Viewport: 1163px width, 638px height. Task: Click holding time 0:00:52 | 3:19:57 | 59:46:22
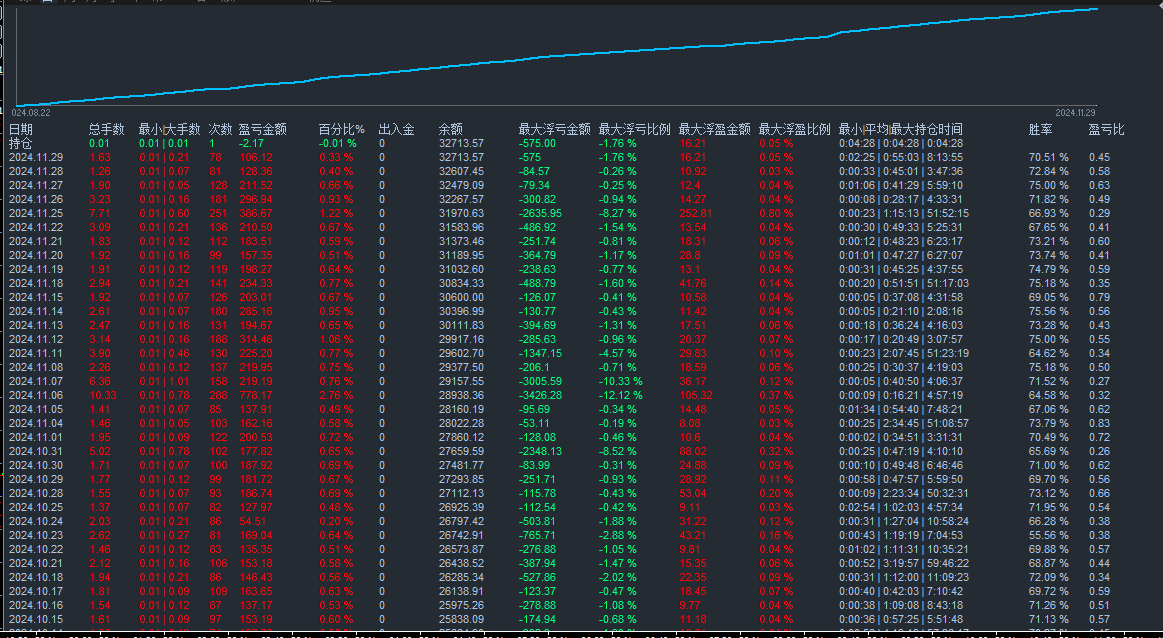pyautogui.click(x=904, y=563)
